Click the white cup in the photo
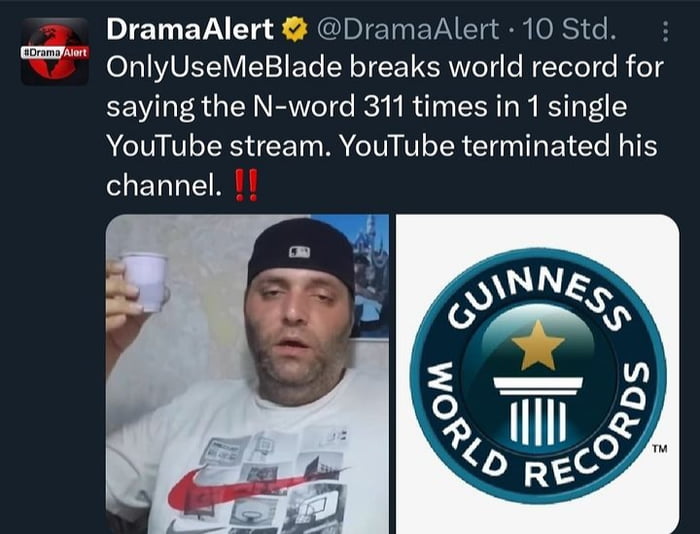The width and height of the screenshot is (700, 534). point(146,282)
